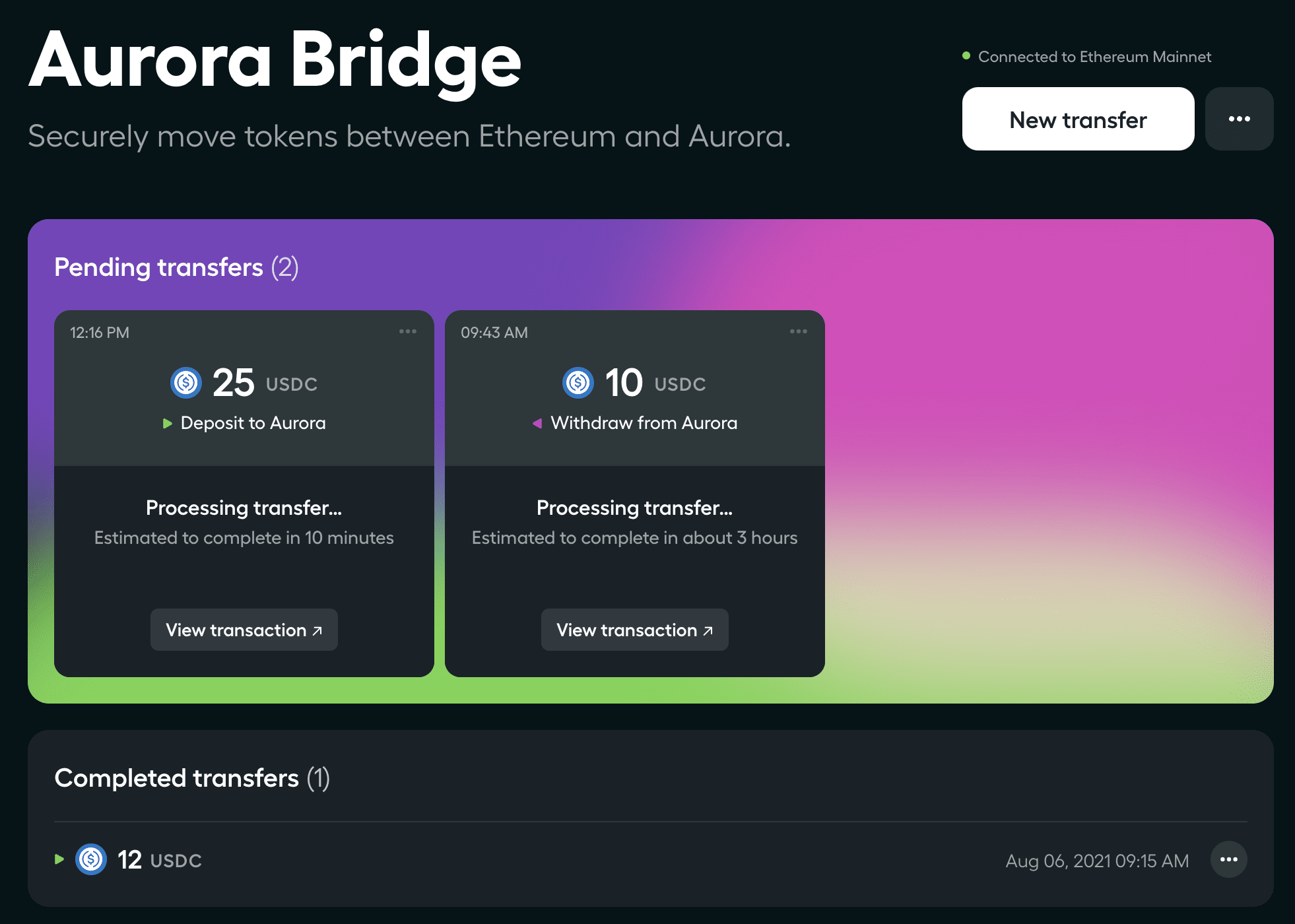Image resolution: width=1295 pixels, height=924 pixels.
Task: Expand the completed 12 USDC transfer arrow
Action: point(59,859)
